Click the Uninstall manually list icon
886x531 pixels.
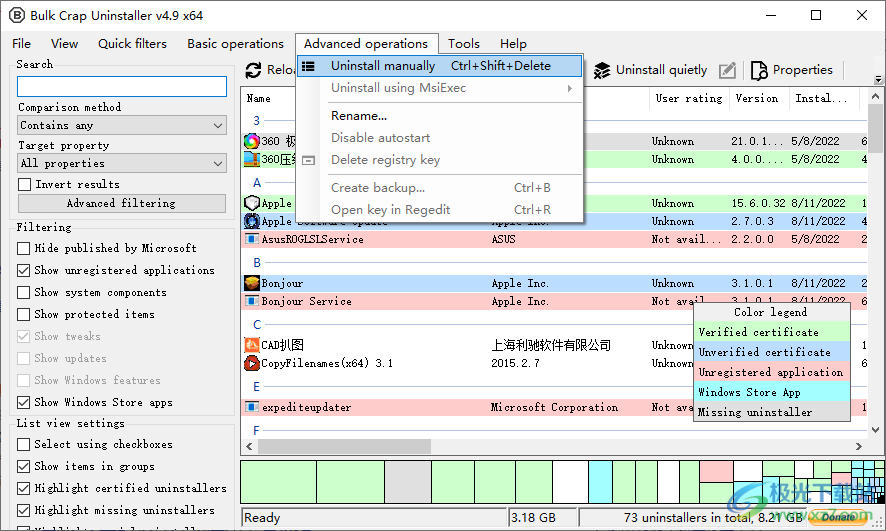tap(308, 66)
